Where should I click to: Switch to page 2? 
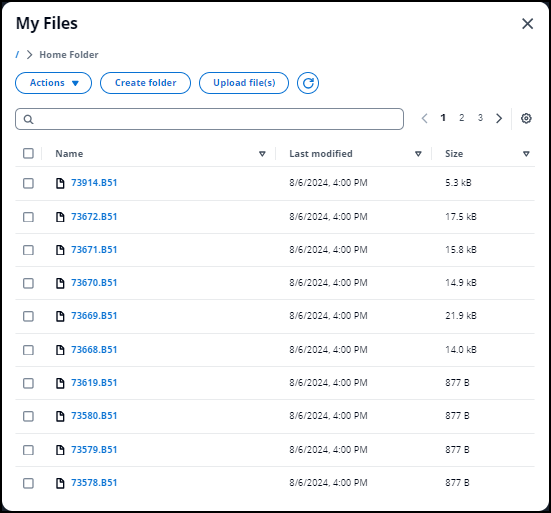tap(461, 118)
